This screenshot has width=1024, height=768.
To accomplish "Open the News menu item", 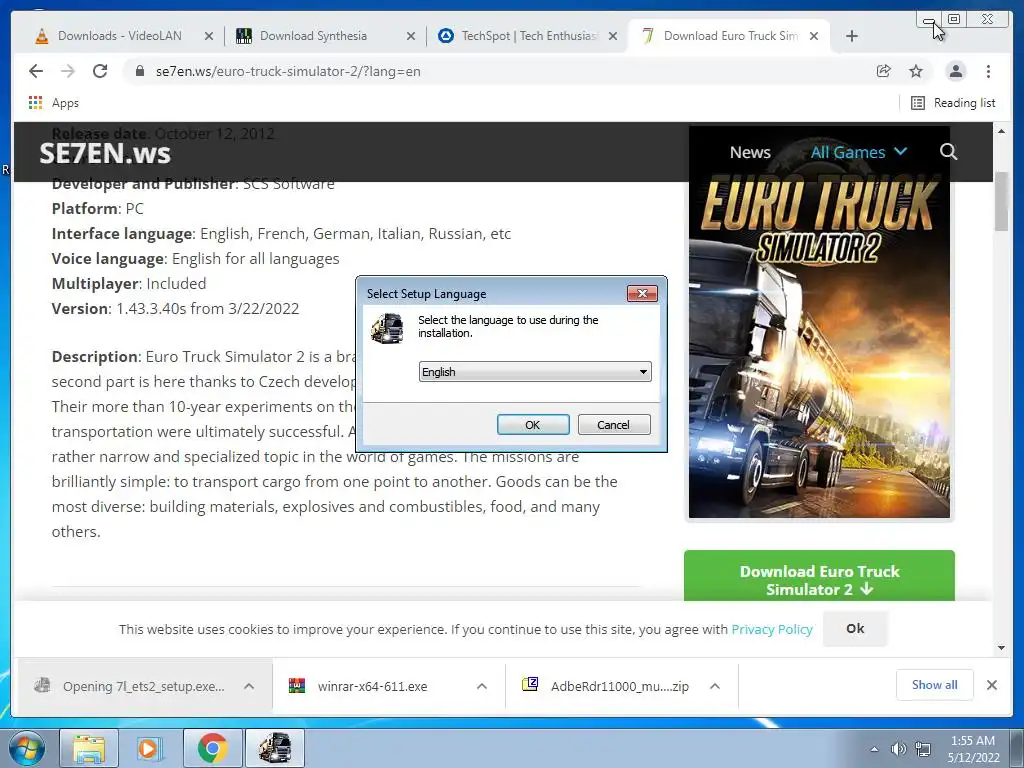I will tap(750, 152).
